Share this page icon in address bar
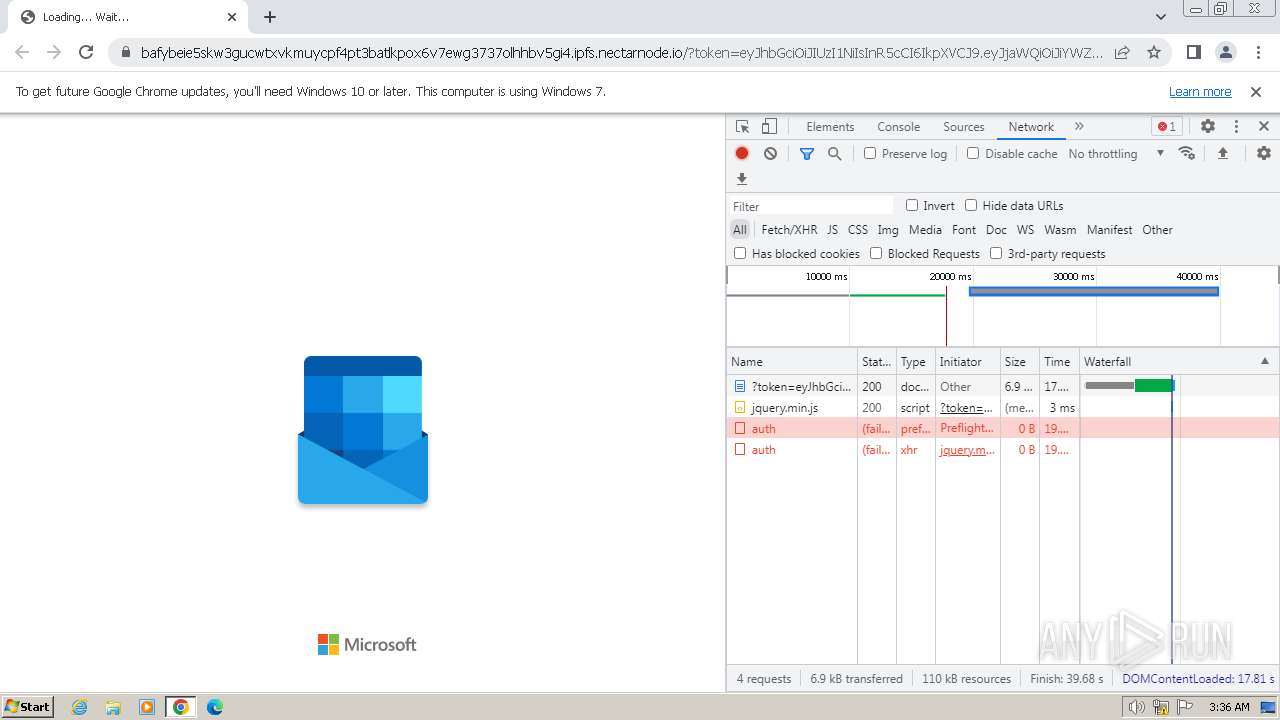1280x720 pixels. pos(1122,52)
